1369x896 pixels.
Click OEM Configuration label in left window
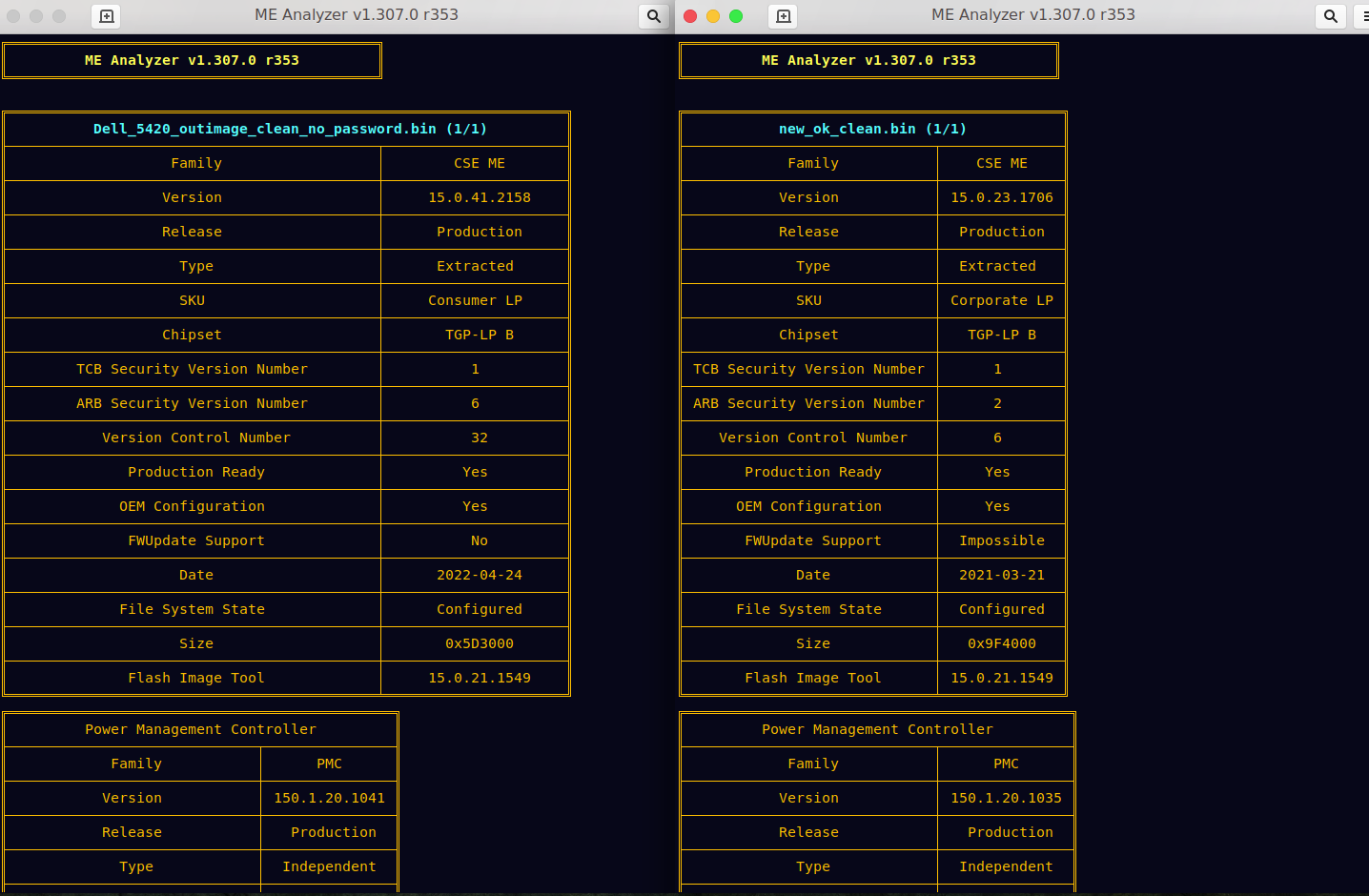tap(193, 506)
